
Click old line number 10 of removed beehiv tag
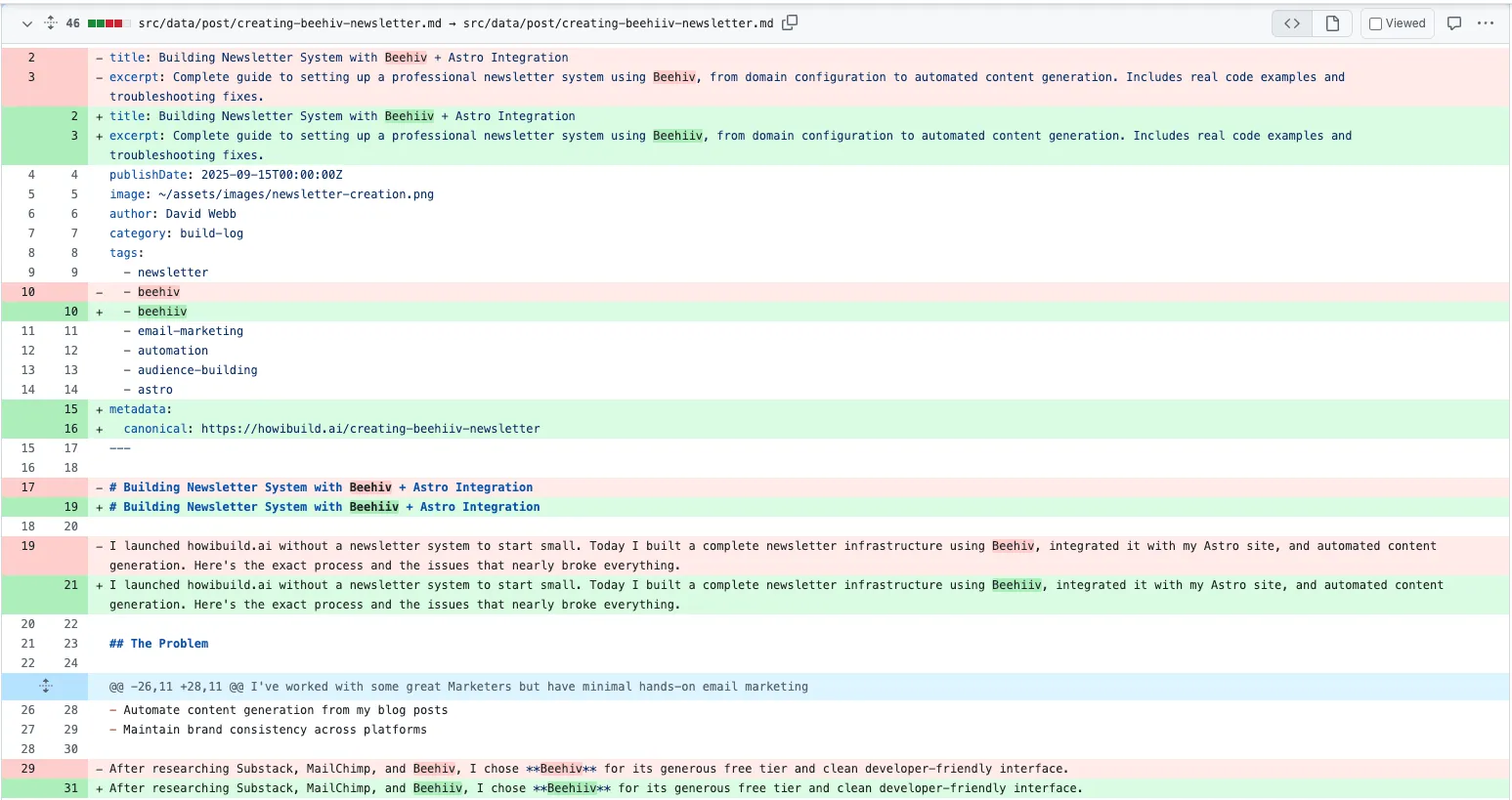[28, 292]
